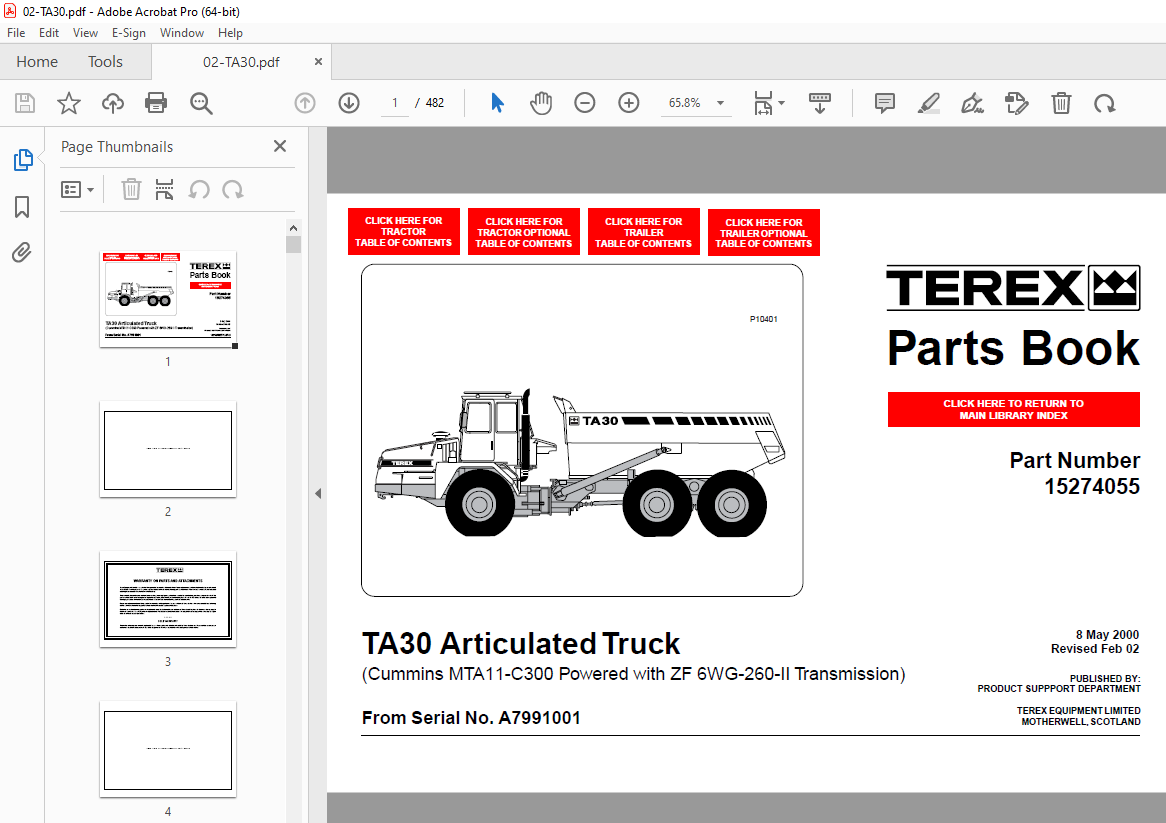This screenshot has width=1166, height=823.
Task: Select page 4 thumbnail
Action: pos(168,749)
